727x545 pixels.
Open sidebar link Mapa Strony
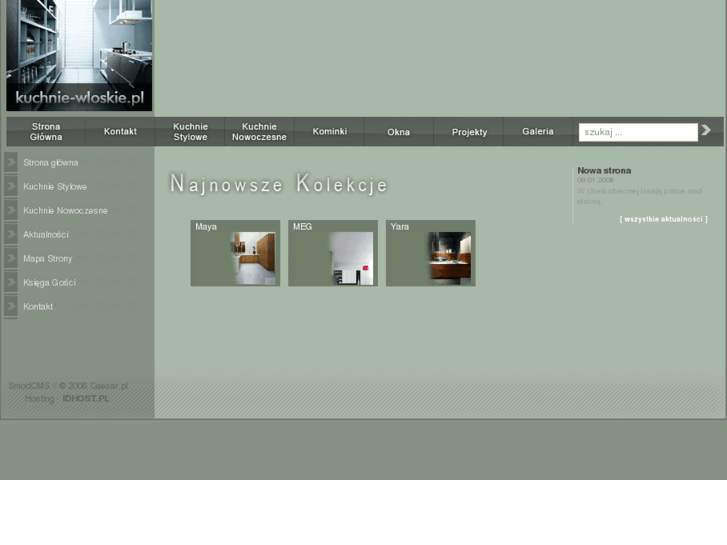(48, 259)
